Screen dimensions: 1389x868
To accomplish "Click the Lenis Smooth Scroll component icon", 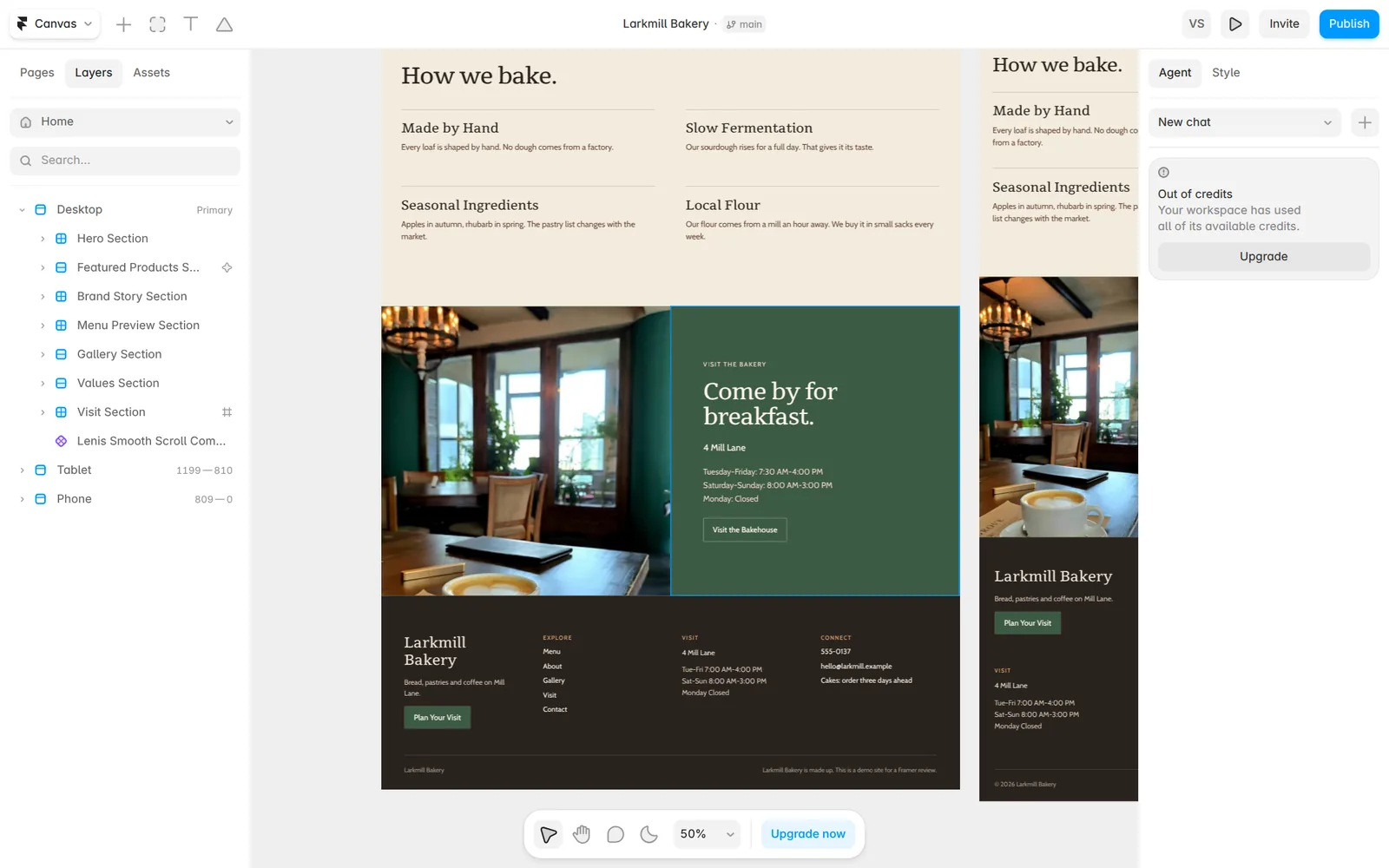I will 61,441.
